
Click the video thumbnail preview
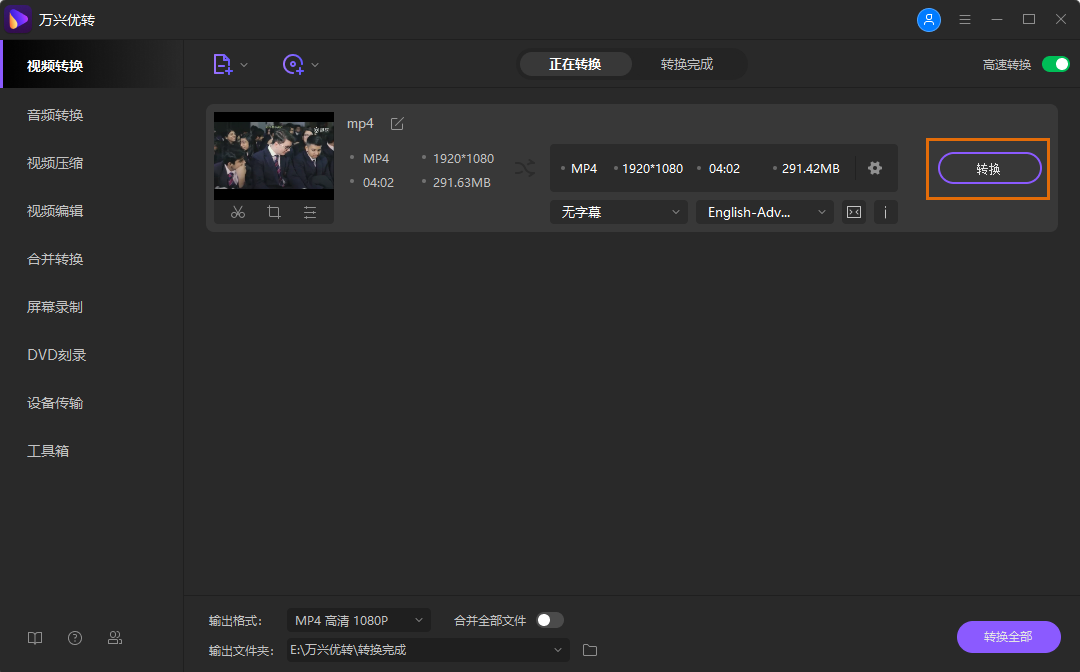(x=274, y=156)
